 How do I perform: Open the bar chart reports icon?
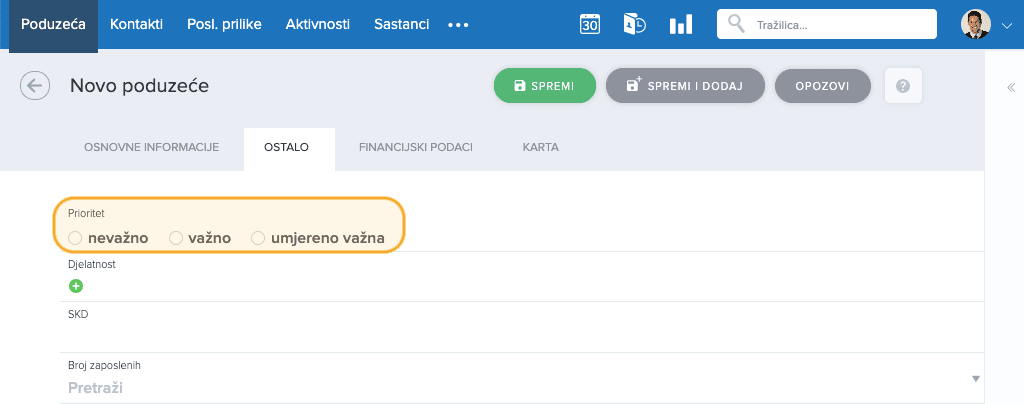point(680,25)
